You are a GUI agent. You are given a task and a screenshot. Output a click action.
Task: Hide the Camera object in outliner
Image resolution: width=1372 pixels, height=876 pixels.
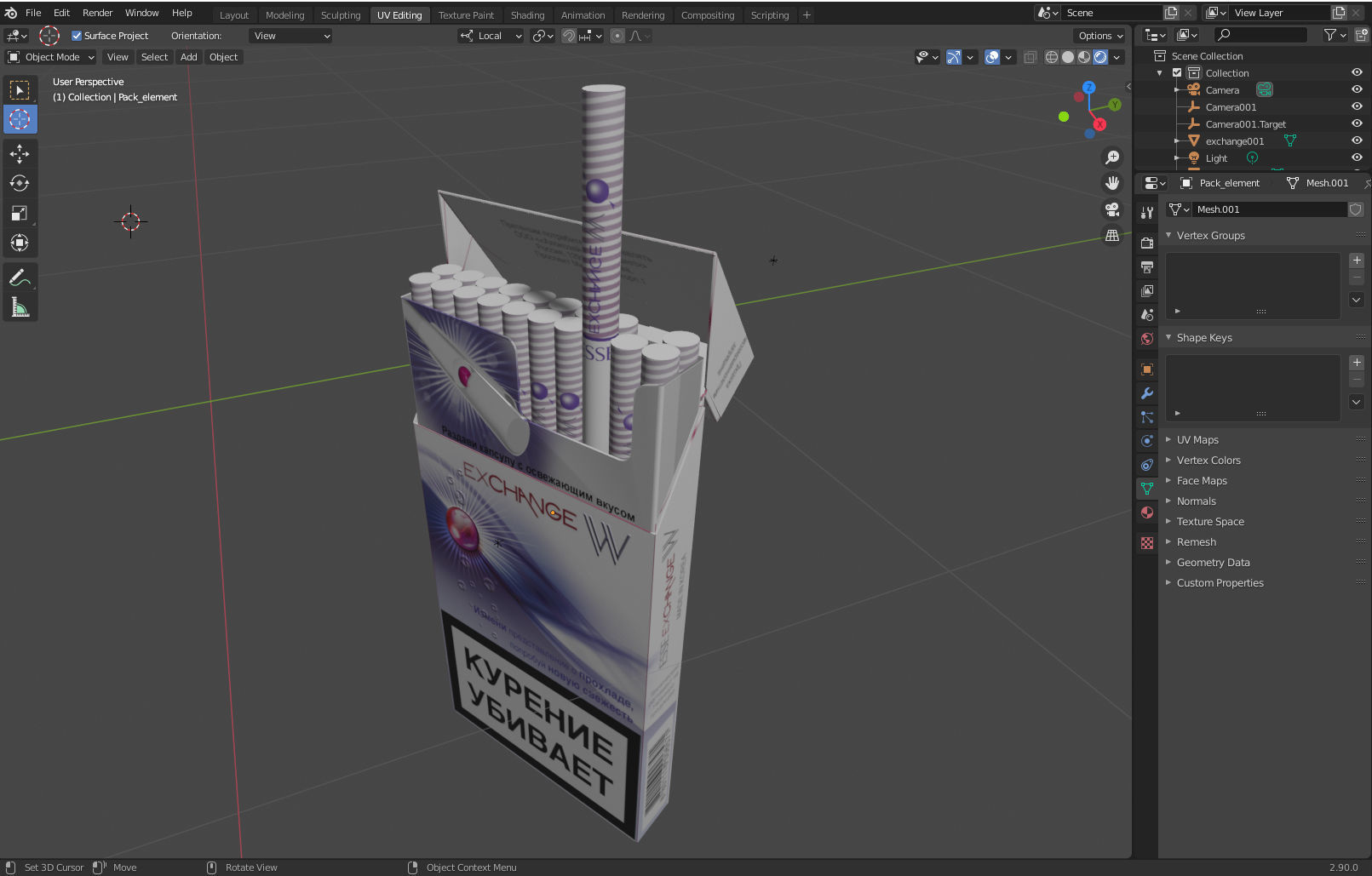[x=1357, y=90]
